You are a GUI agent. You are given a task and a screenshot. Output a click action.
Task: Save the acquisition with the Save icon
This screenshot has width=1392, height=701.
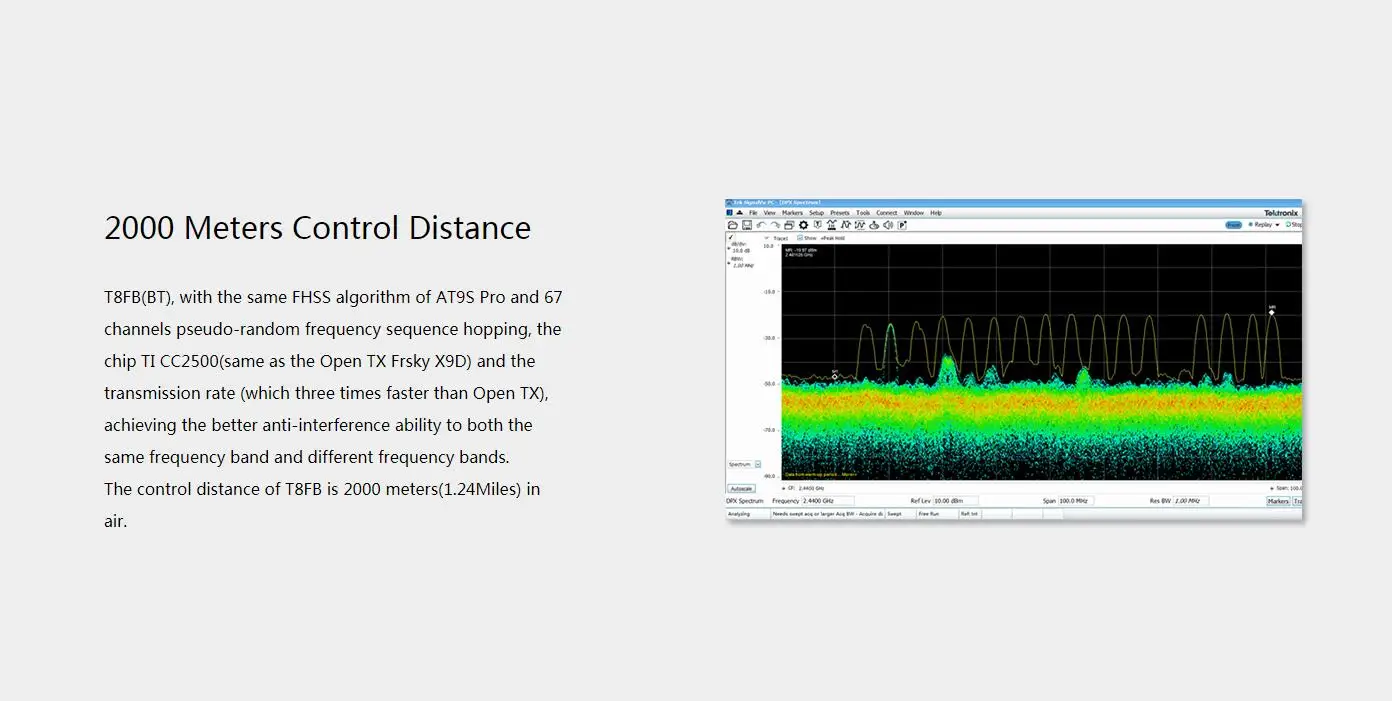(x=745, y=224)
